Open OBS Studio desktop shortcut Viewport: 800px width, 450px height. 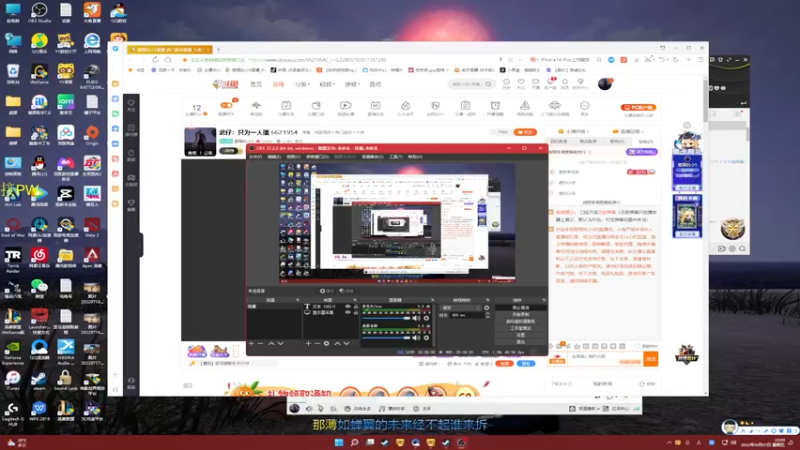(39, 13)
